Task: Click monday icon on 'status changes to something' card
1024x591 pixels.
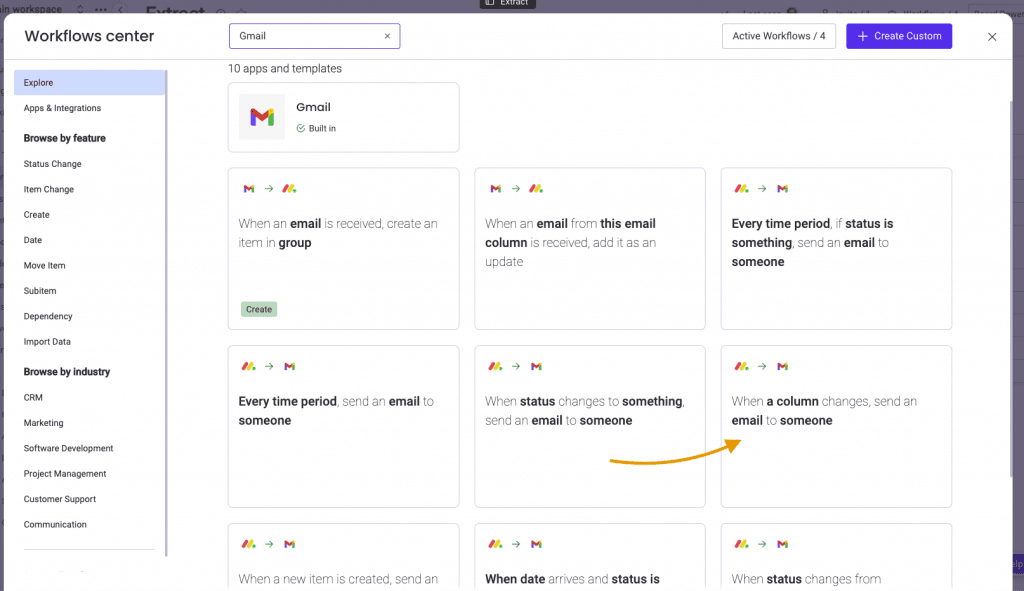Action: click(496, 366)
